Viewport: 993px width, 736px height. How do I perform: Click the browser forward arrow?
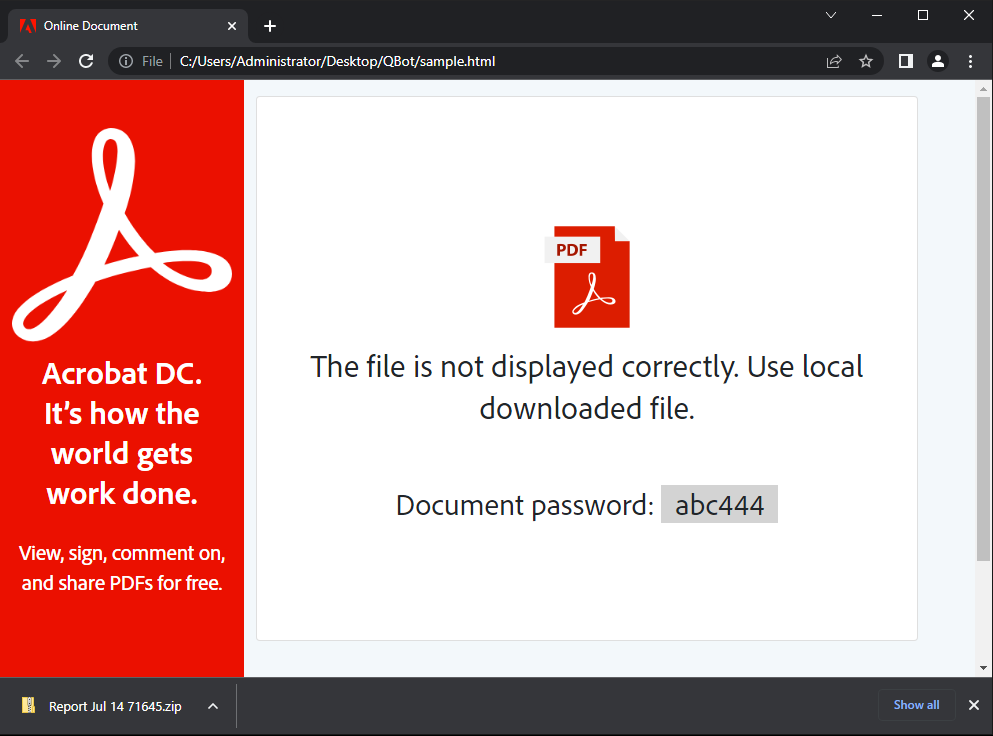click(54, 61)
